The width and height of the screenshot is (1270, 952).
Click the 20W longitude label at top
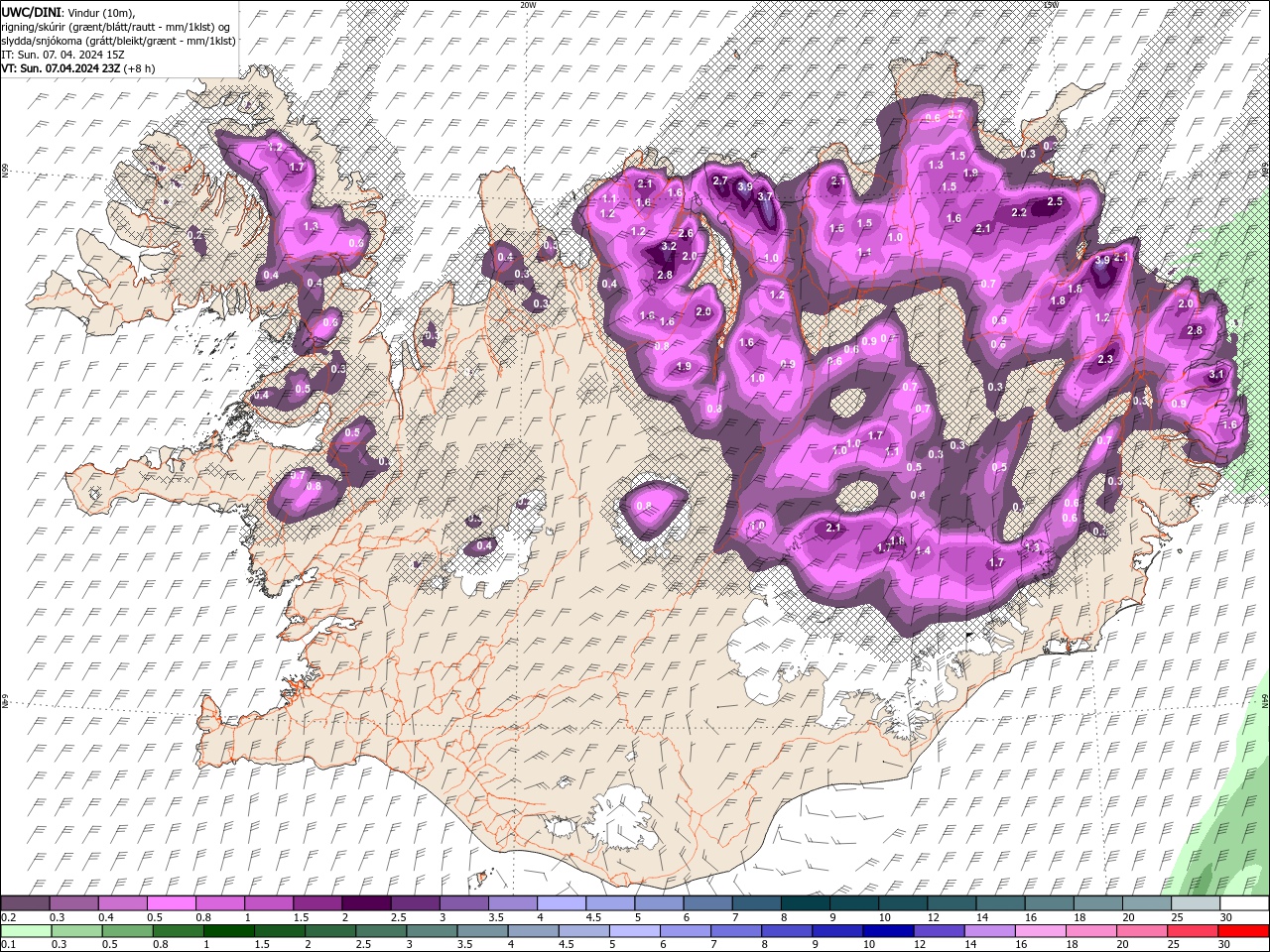(x=527, y=5)
